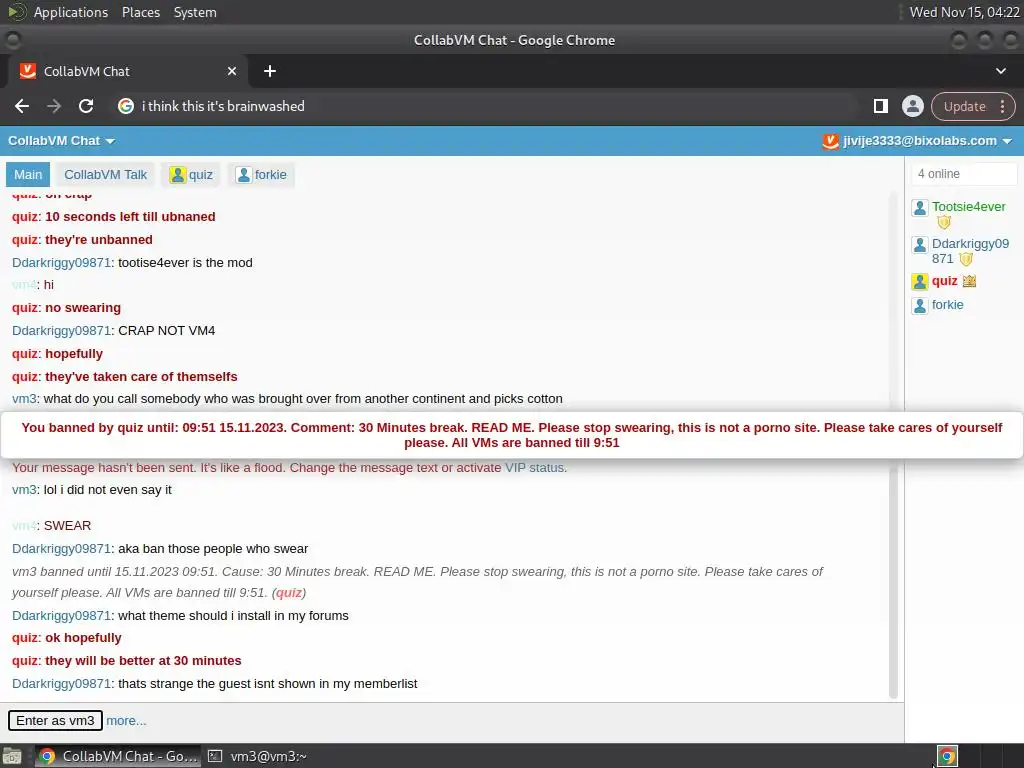Open the Applications menu

71,12
